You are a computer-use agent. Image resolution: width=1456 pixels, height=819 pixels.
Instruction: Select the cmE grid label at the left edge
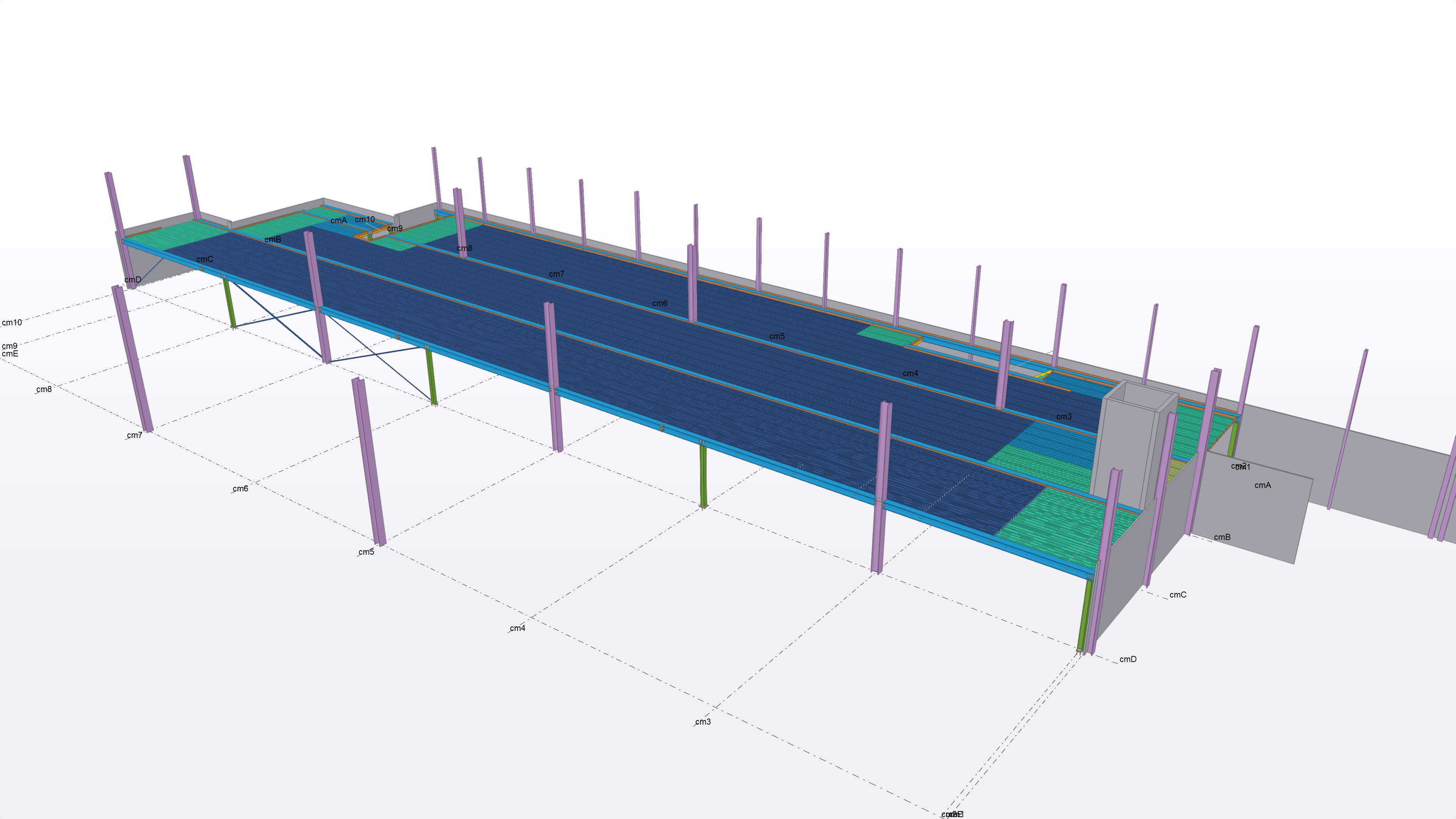click(10, 354)
